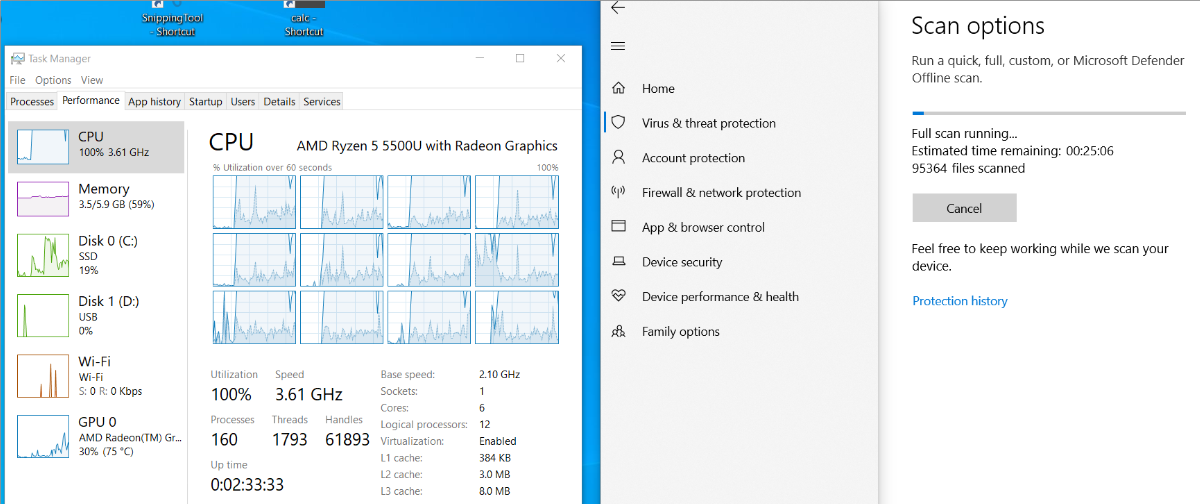1200x504 pixels.
Task: Click the Home icon in Windows Security
Action: tap(618, 88)
